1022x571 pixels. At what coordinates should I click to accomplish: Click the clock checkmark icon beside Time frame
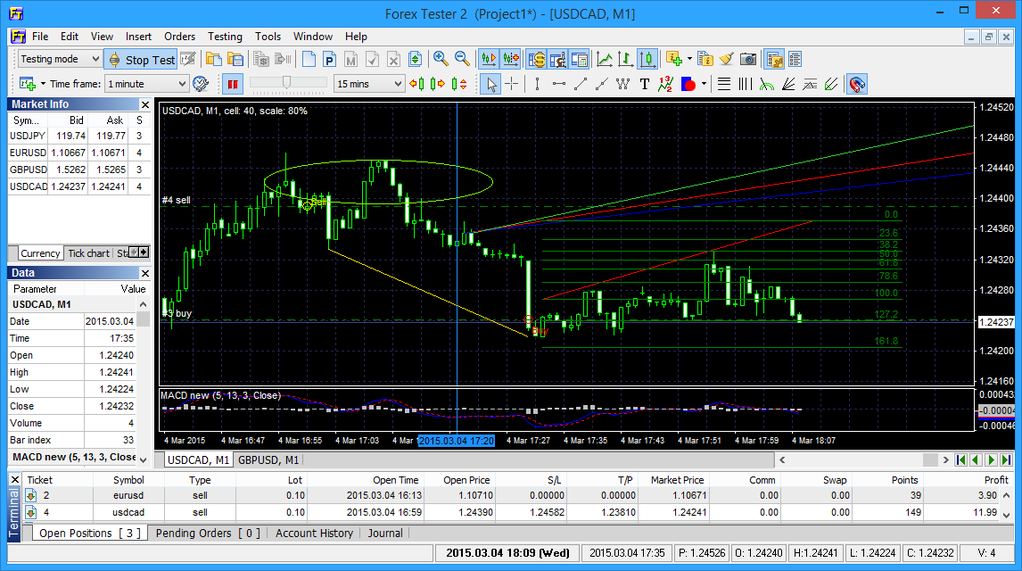click(x=201, y=84)
